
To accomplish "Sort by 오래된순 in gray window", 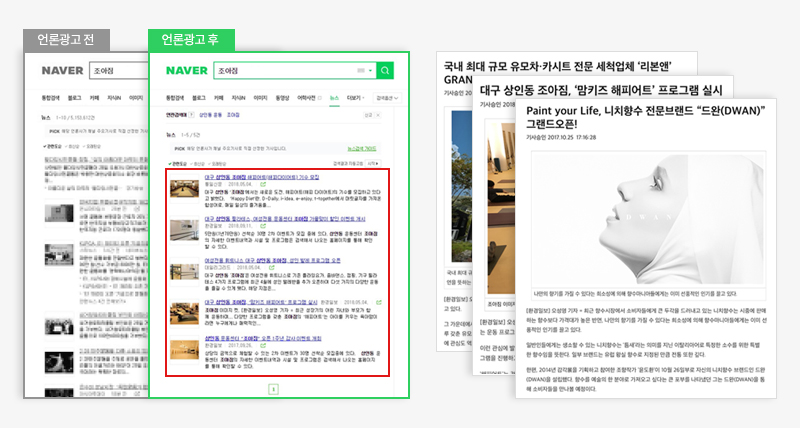I will pos(93,146).
